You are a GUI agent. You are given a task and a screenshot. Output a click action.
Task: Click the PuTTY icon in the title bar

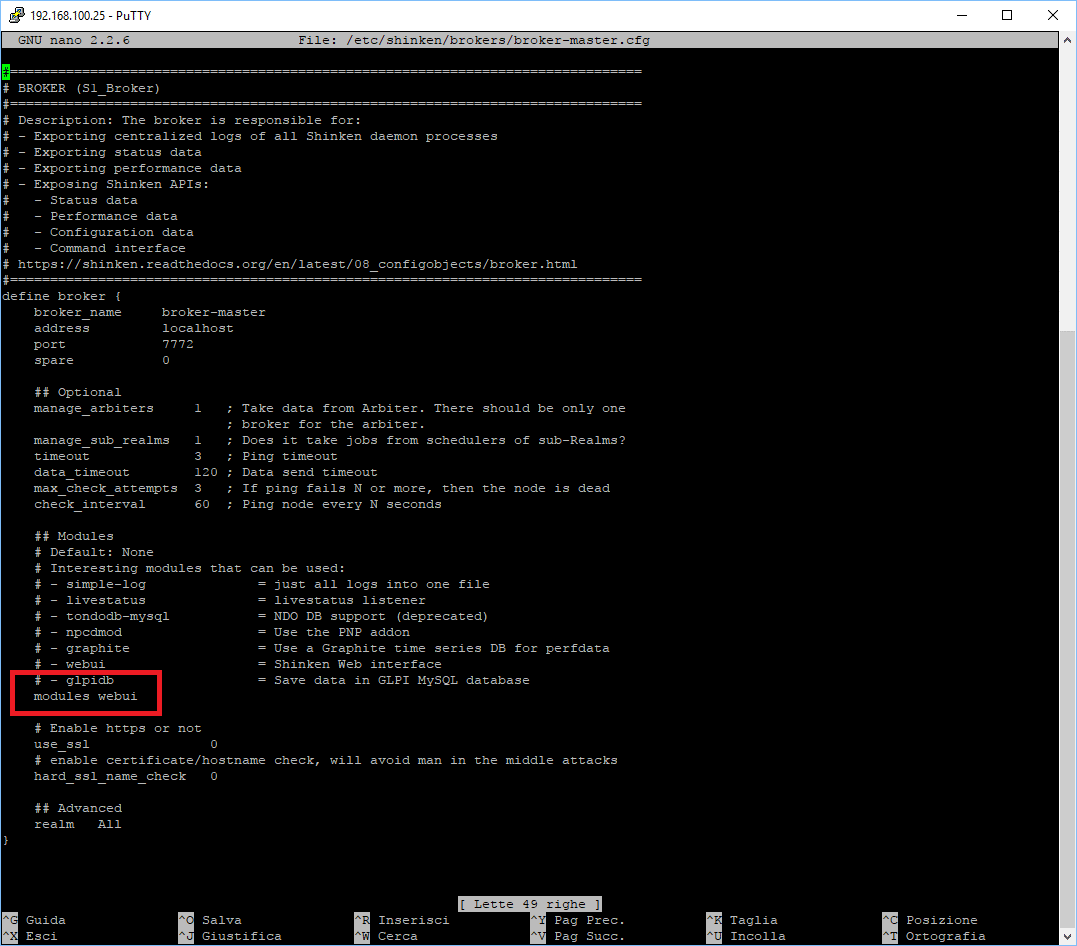tap(16, 15)
